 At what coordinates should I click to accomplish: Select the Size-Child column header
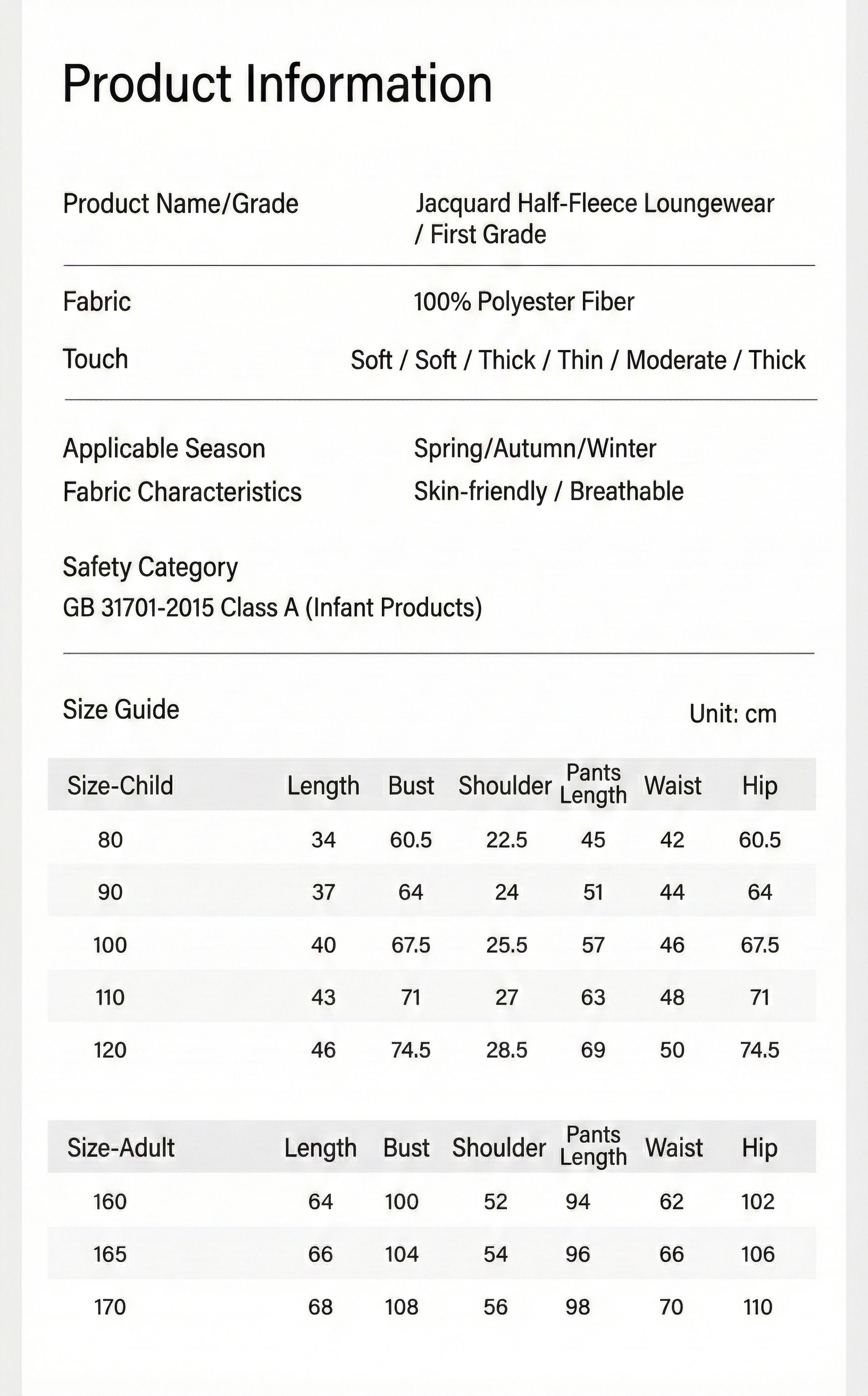[x=120, y=785]
